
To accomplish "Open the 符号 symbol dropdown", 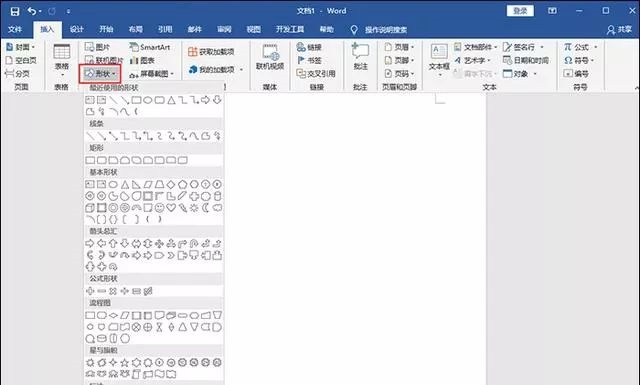I will coord(579,60).
